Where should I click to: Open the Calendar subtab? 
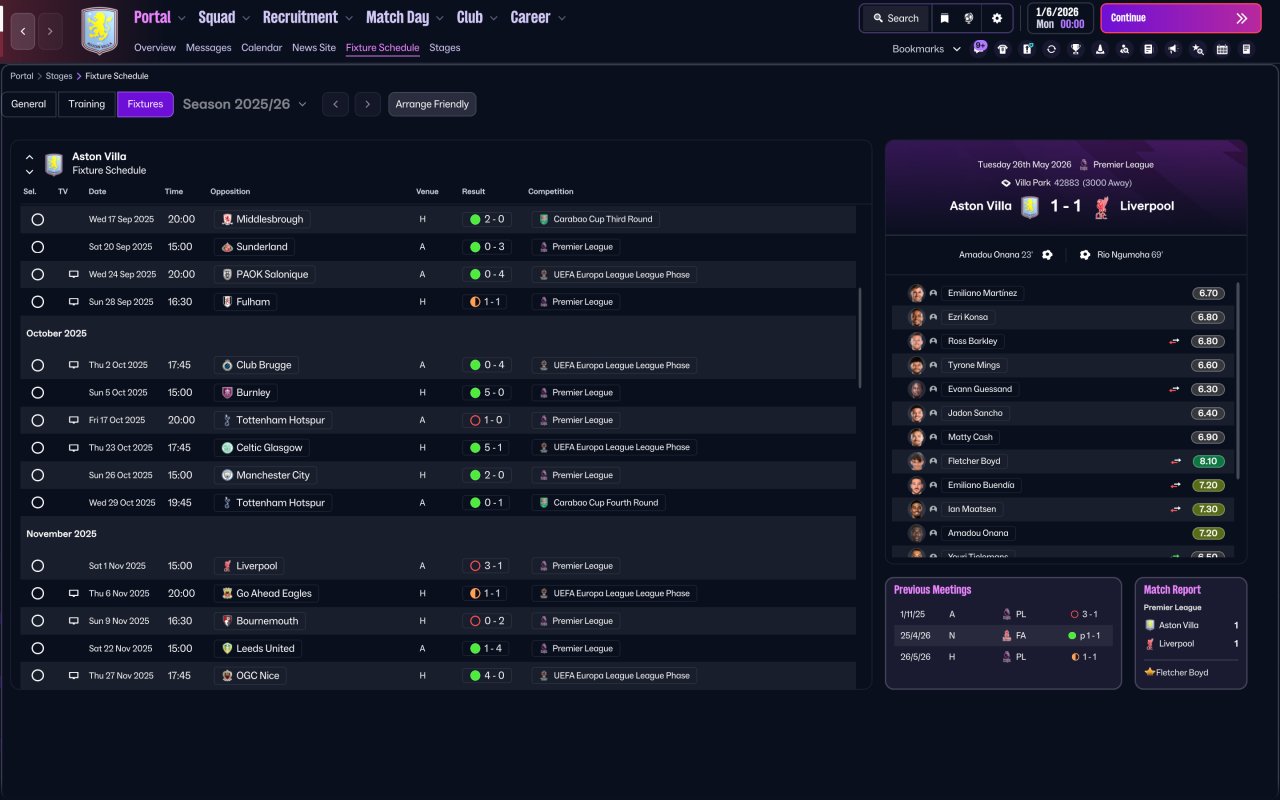[262, 48]
